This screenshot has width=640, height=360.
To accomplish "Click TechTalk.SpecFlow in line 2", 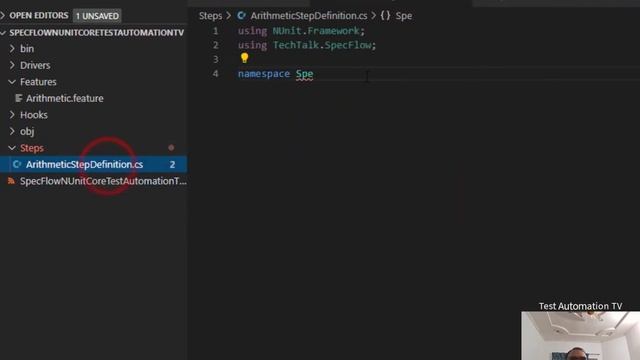I will point(322,45).
